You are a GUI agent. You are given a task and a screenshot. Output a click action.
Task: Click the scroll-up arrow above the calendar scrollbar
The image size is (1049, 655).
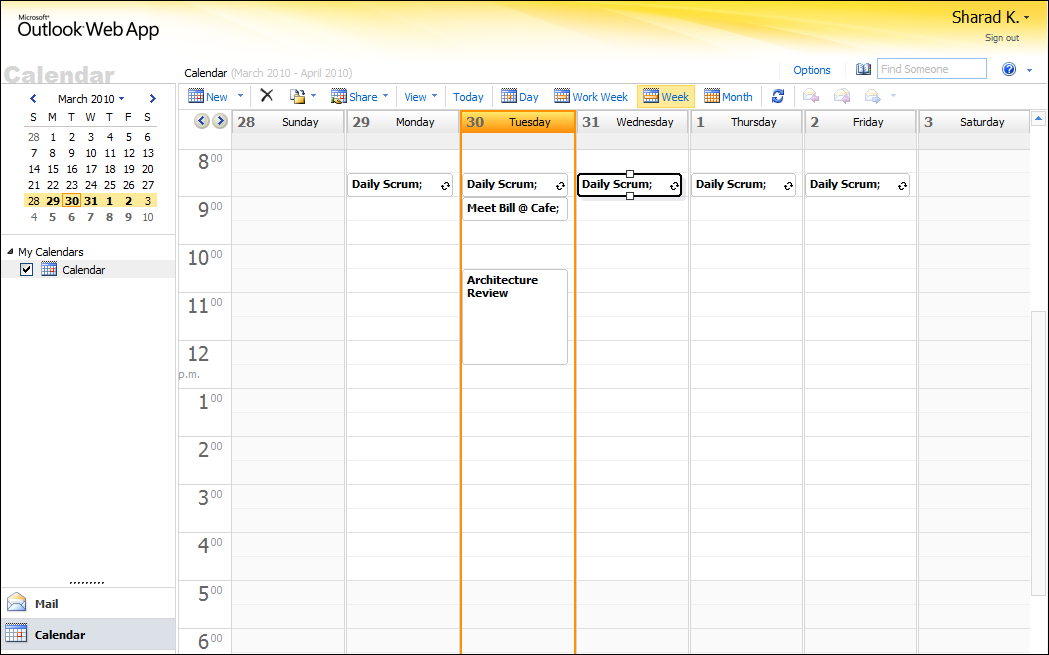1038,119
